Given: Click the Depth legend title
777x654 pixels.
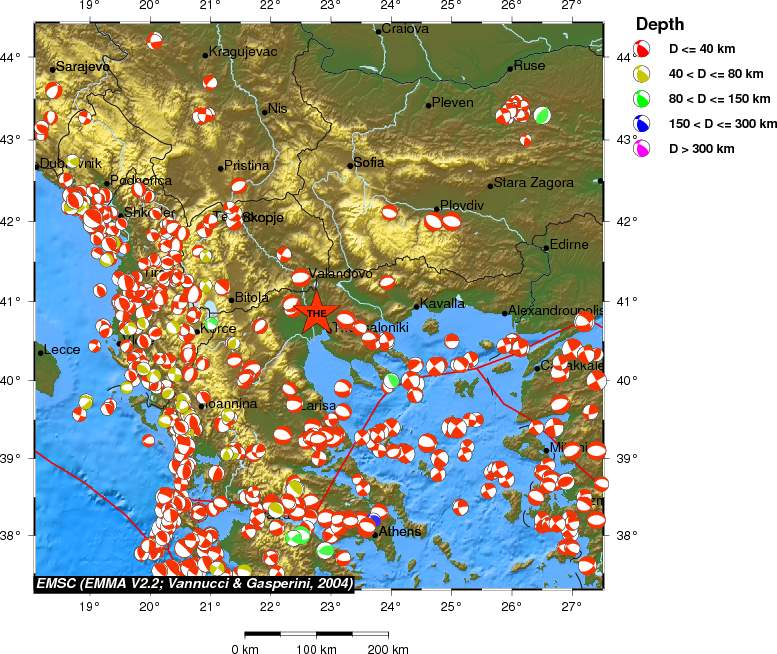Looking at the screenshot, I should 661,24.
